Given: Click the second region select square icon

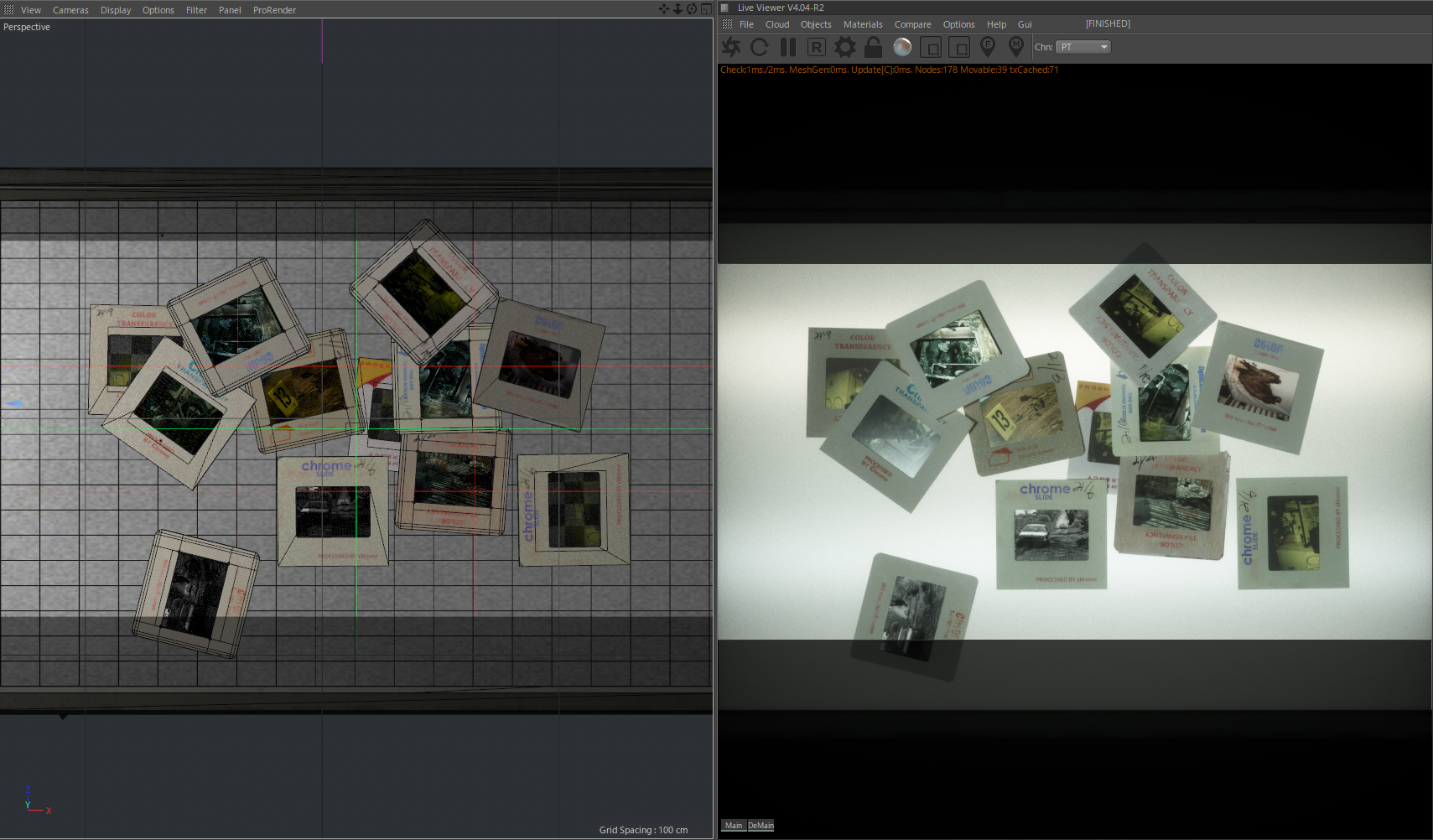Looking at the screenshot, I should click(959, 47).
